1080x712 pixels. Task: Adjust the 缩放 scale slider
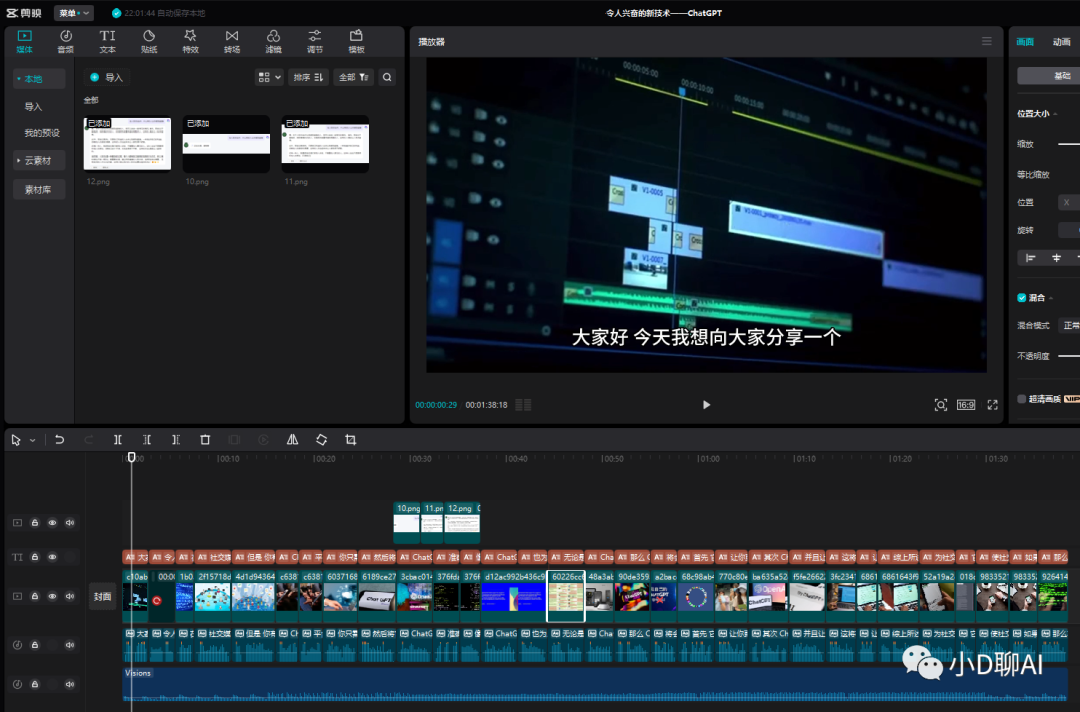pyautogui.click(x=1068, y=144)
